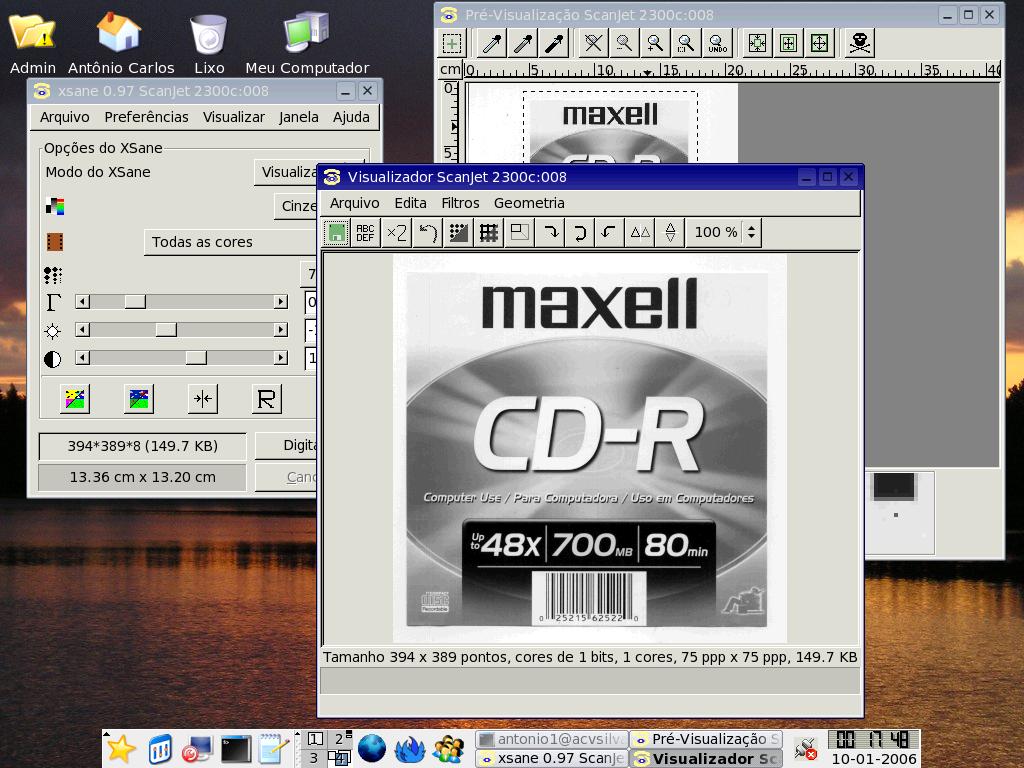1024x768 pixels.
Task: Click the scale image icon in Visualizador
Action: [x=520, y=232]
